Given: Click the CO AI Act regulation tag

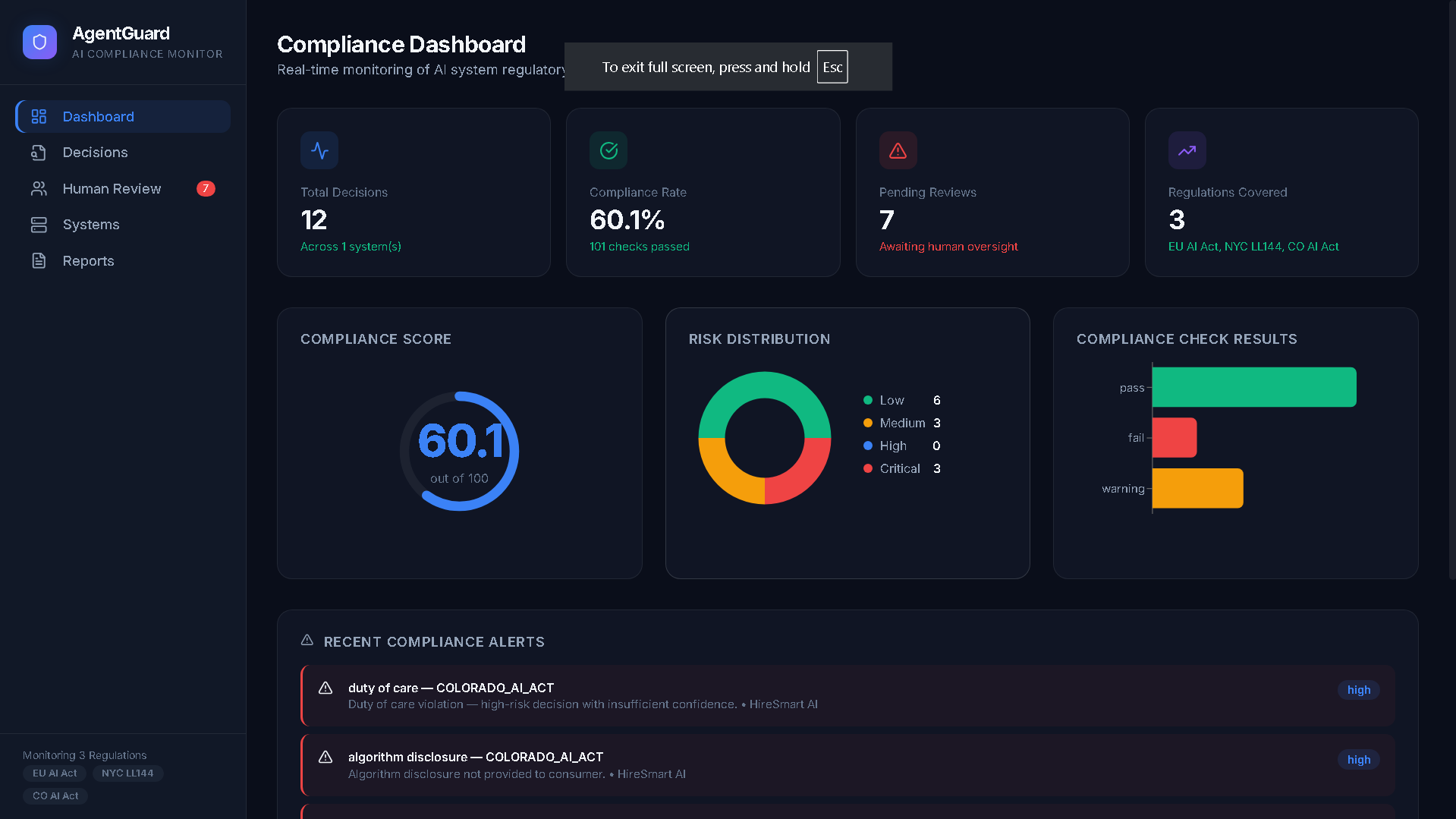Looking at the screenshot, I should pyautogui.click(x=55, y=796).
